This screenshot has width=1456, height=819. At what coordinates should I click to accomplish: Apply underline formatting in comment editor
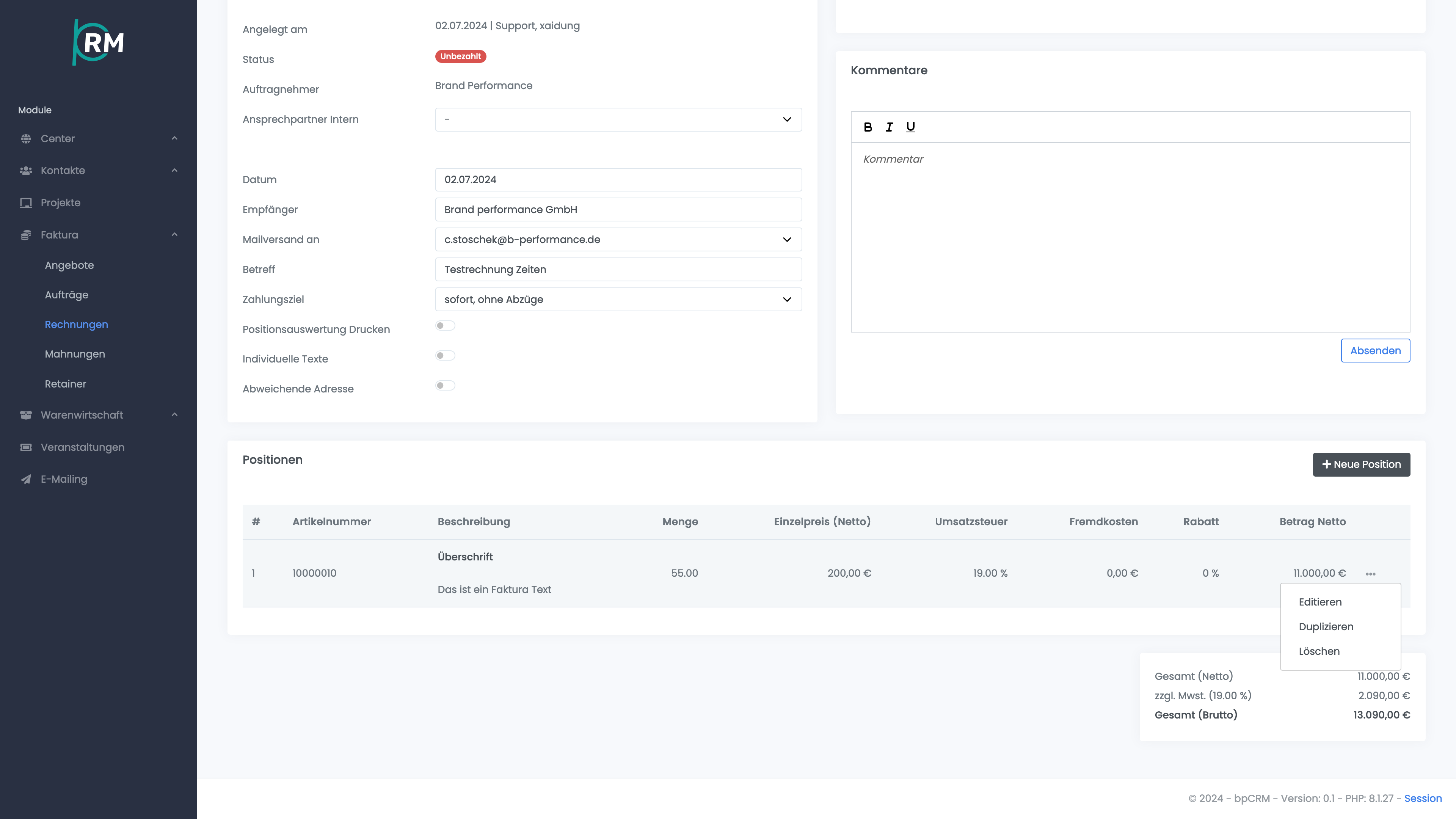(910, 127)
